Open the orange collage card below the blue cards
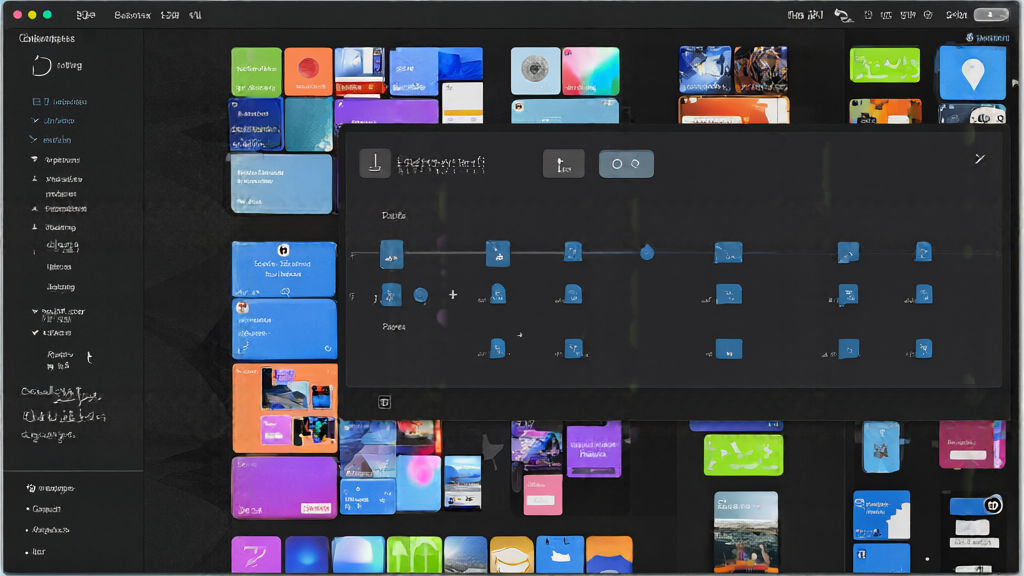 (285, 409)
